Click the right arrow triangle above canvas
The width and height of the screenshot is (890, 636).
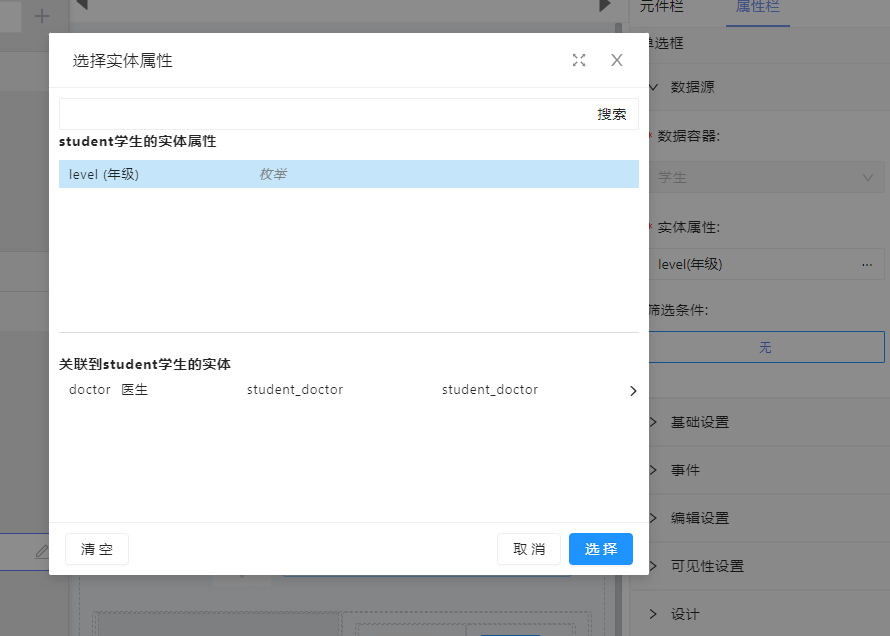(604, 5)
